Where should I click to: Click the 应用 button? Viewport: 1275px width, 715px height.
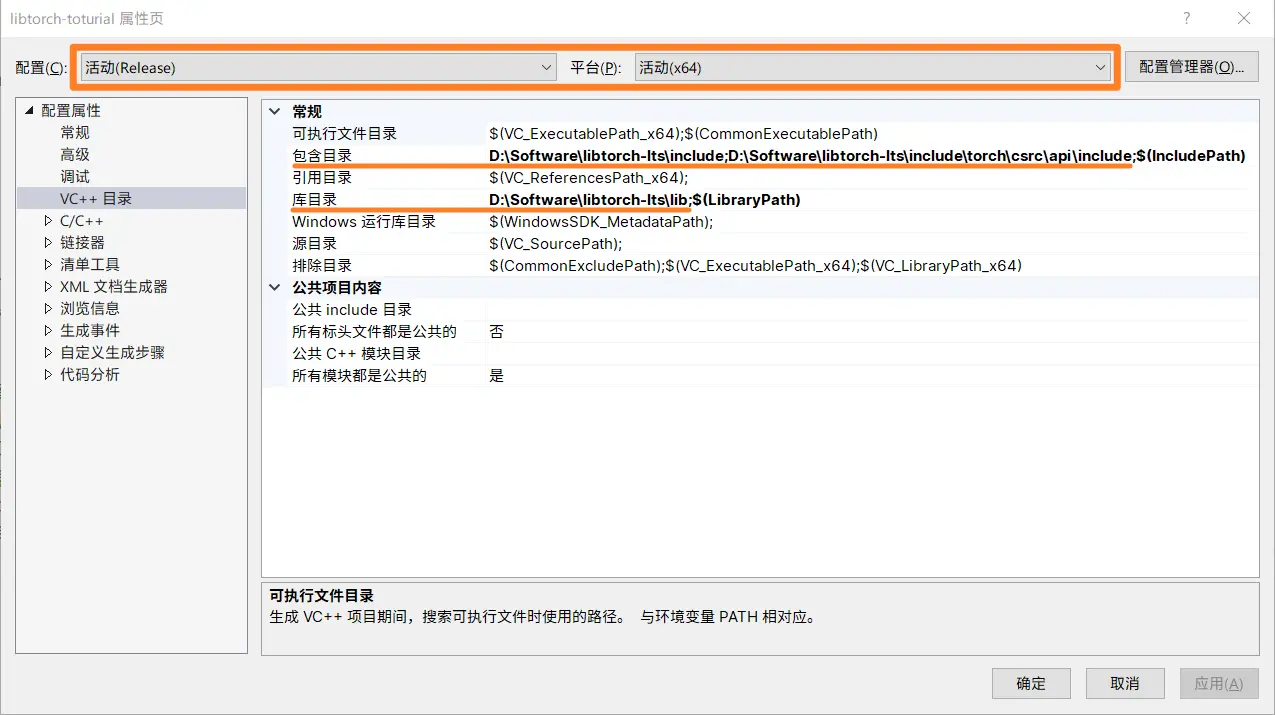[1219, 683]
